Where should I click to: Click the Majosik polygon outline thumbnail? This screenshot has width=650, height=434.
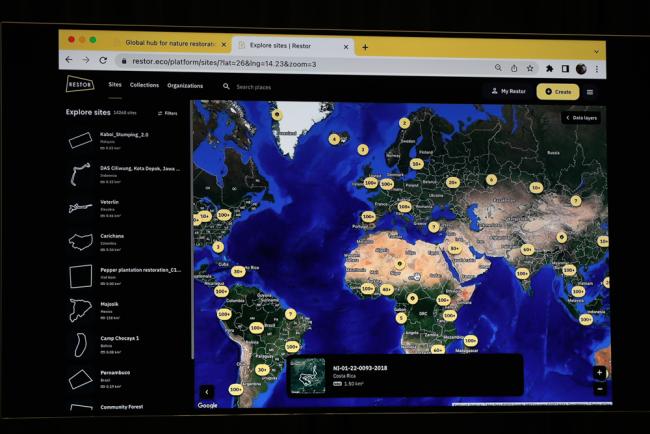tap(80, 310)
